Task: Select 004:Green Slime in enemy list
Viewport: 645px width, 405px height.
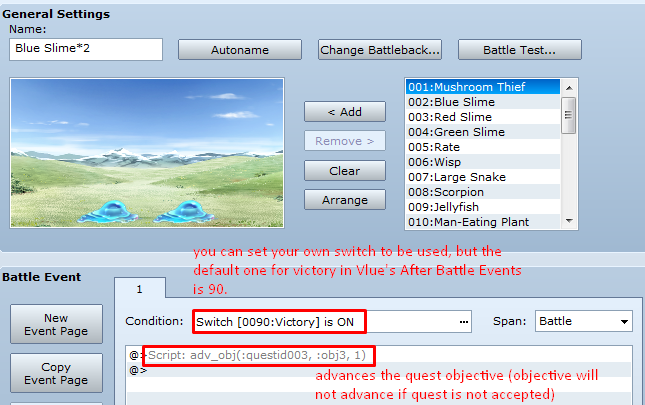Action: [x=483, y=132]
